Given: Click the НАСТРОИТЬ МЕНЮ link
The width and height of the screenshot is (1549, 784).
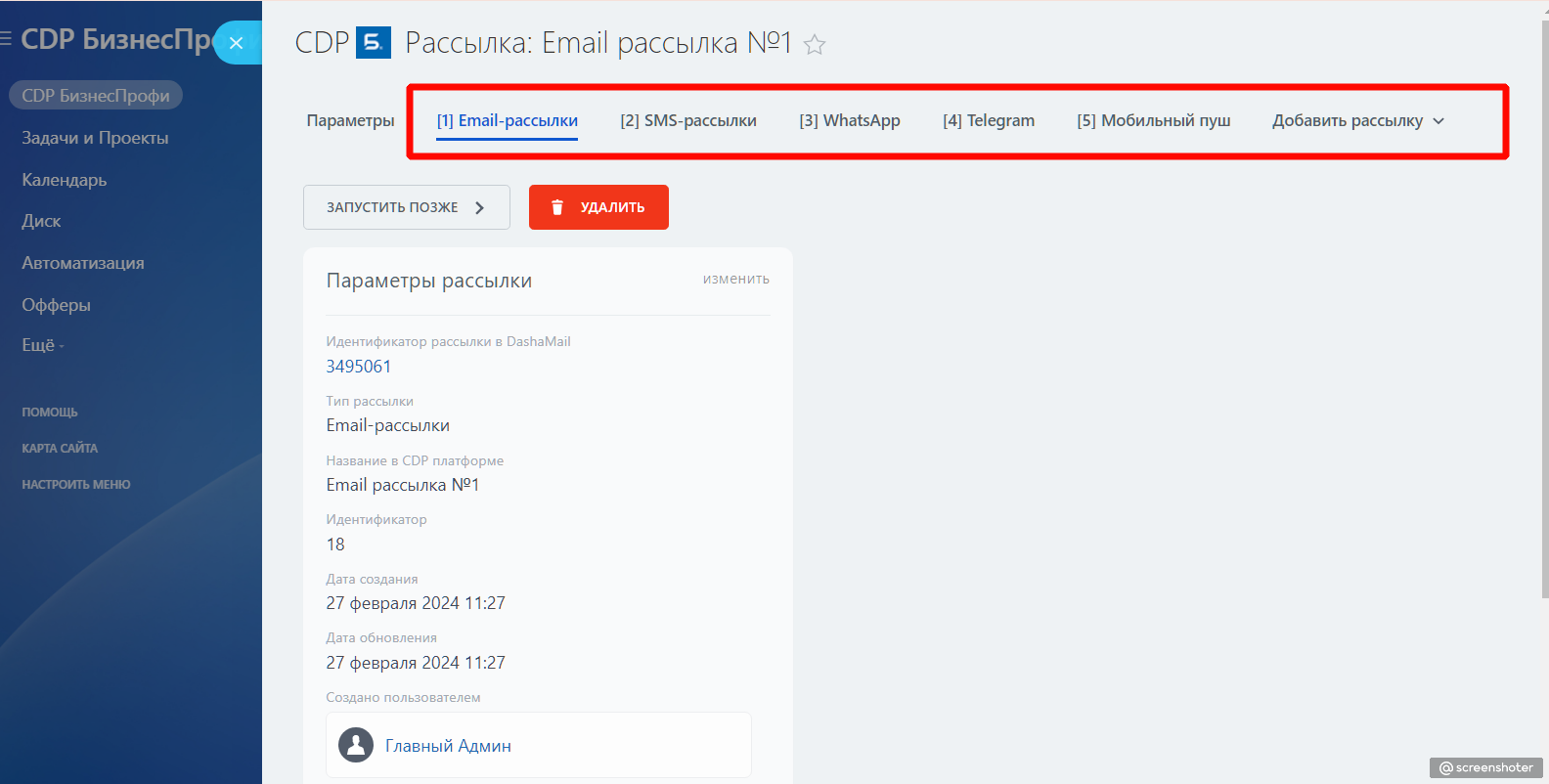Looking at the screenshot, I should click(76, 485).
